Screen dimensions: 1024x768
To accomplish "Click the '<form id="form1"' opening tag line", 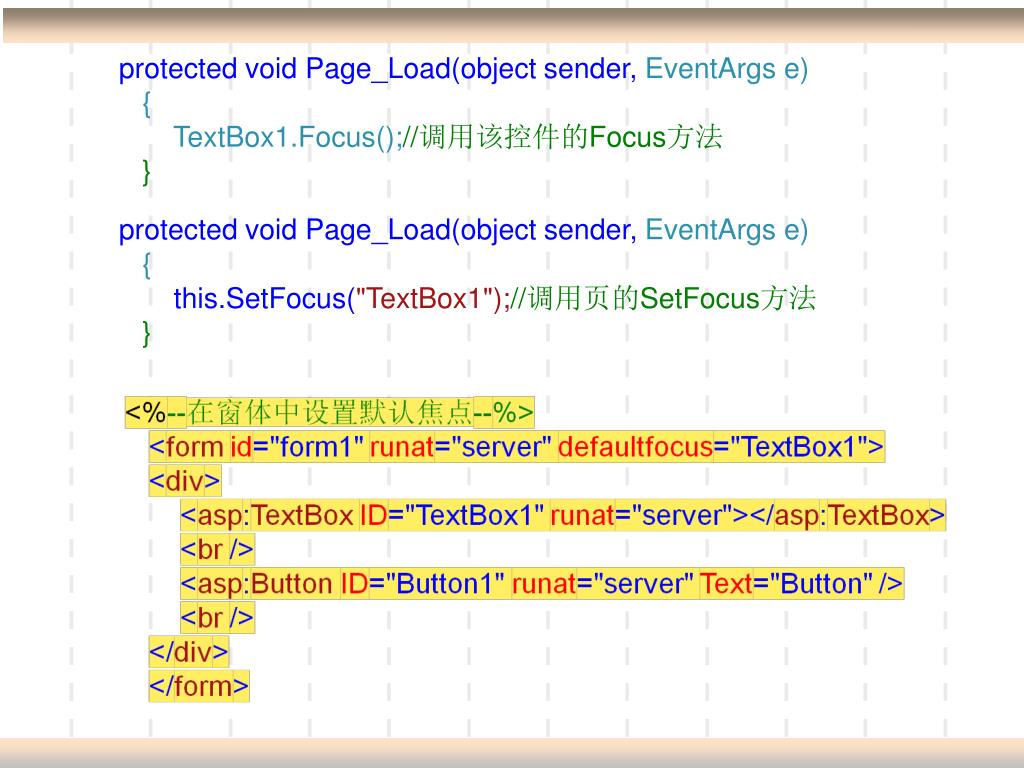I will (x=517, y=447).
